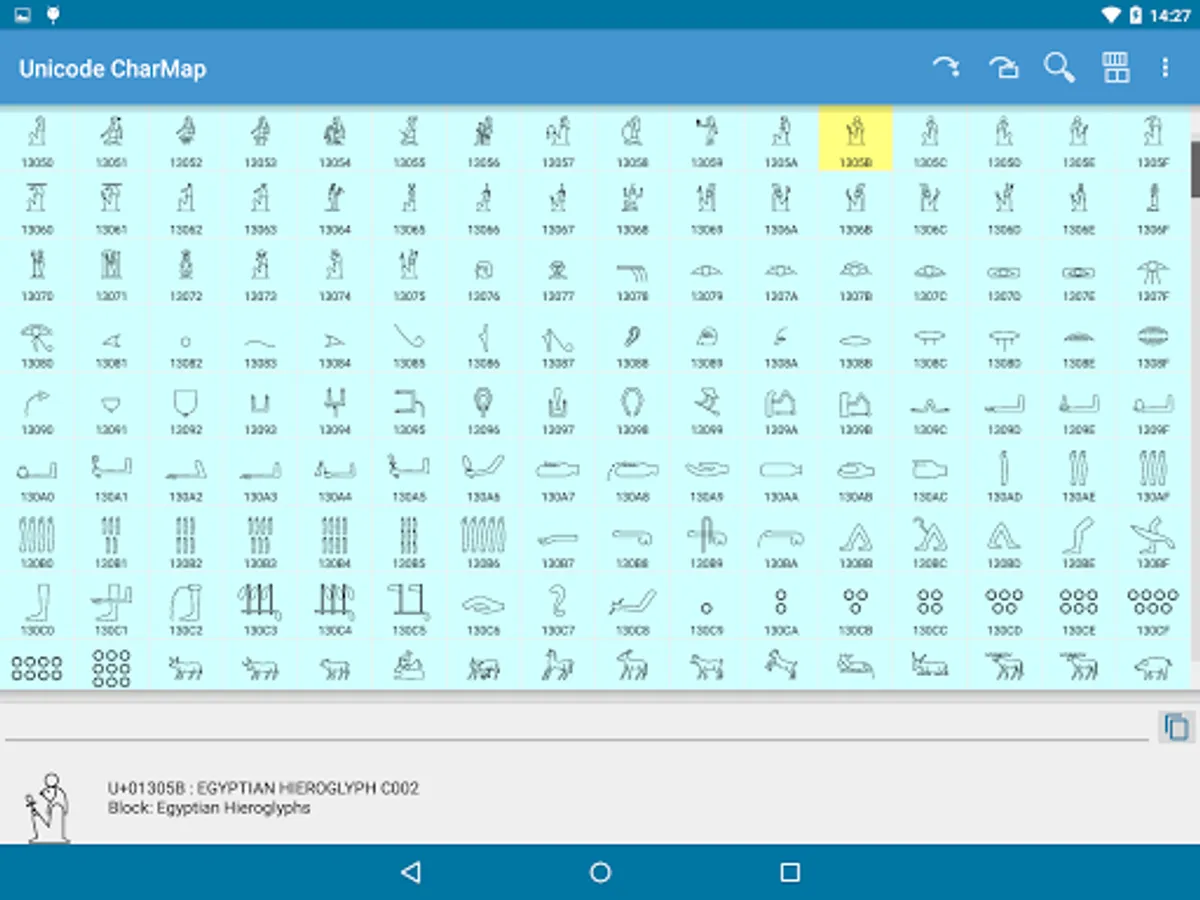Image resolution: width=1200 pixels, height=900 pixels.
Task: Open the search magnifier in the toolbar
Action: click(x=1059, y=67)
